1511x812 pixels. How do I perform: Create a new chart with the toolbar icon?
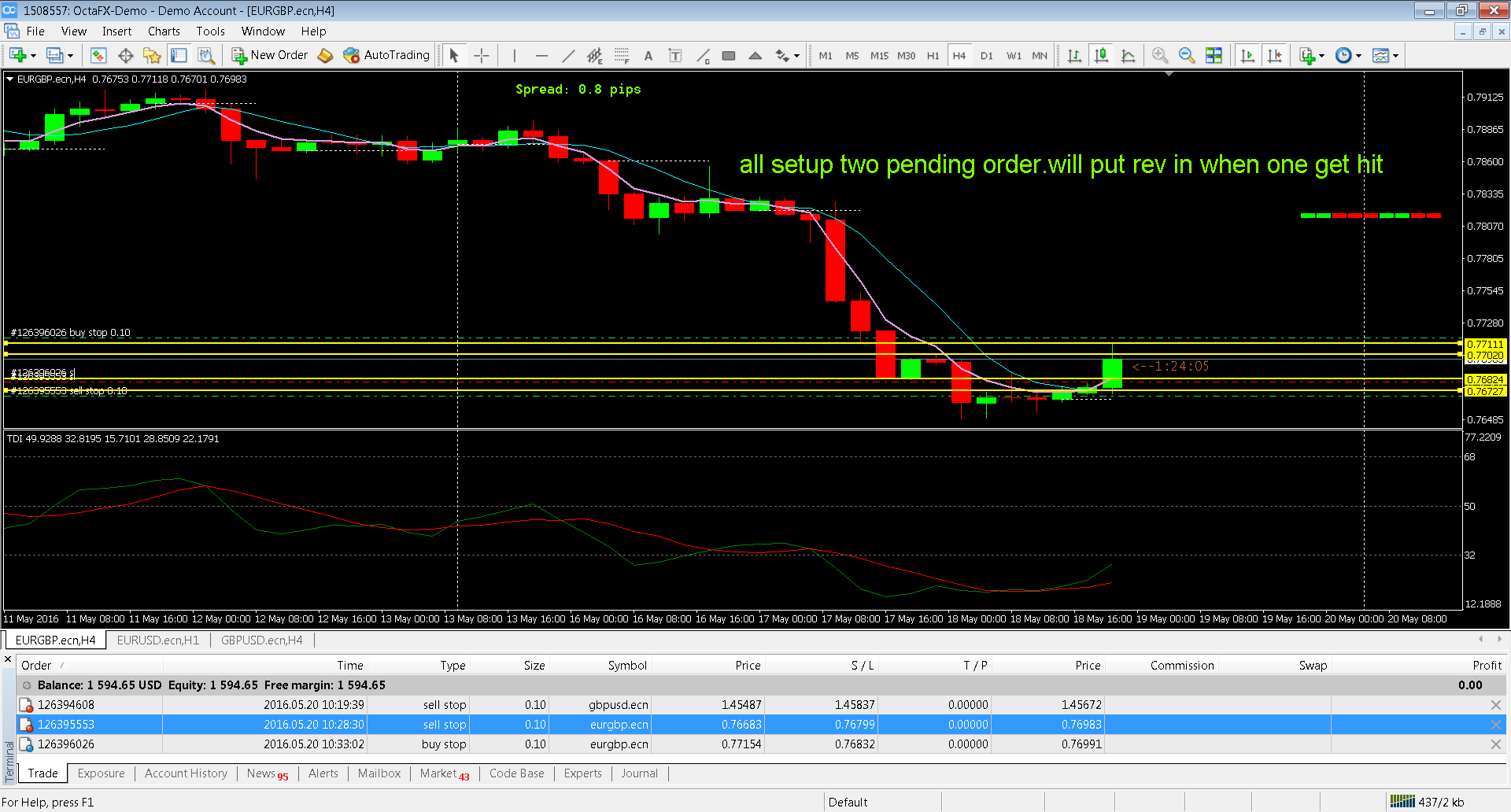17,55
